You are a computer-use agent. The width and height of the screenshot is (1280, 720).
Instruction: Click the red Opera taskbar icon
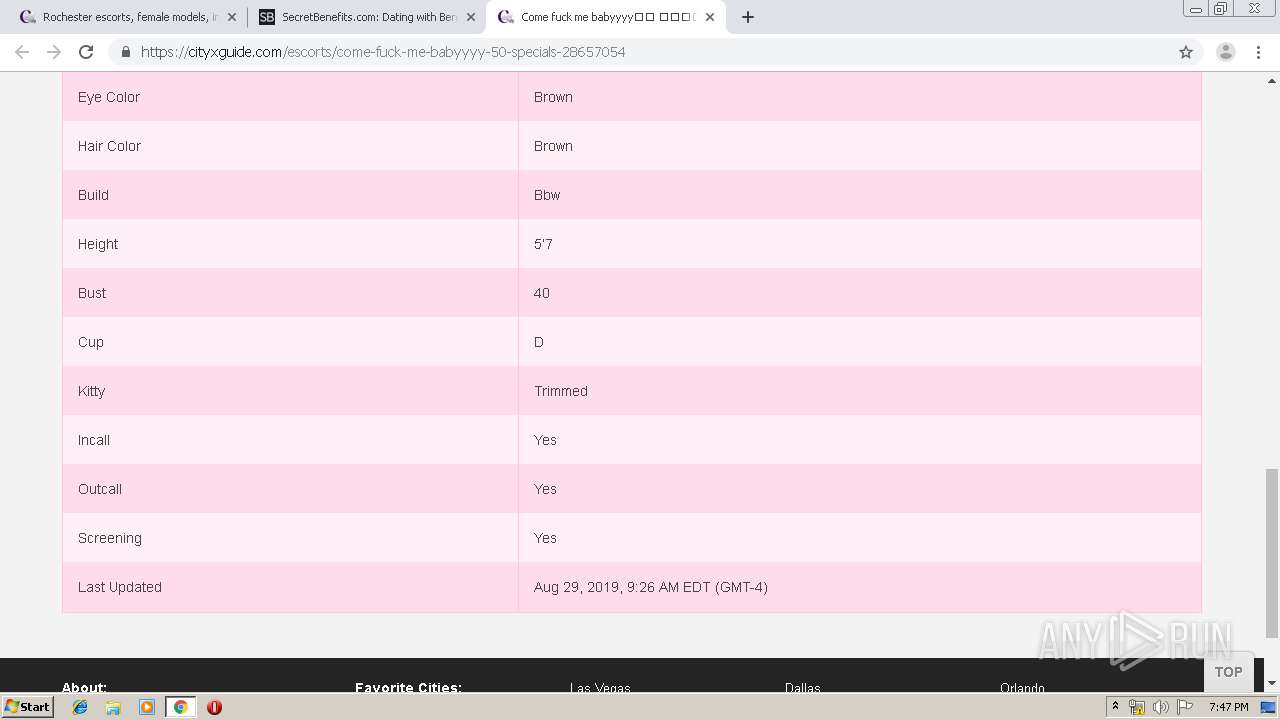[x=214, y=707]
